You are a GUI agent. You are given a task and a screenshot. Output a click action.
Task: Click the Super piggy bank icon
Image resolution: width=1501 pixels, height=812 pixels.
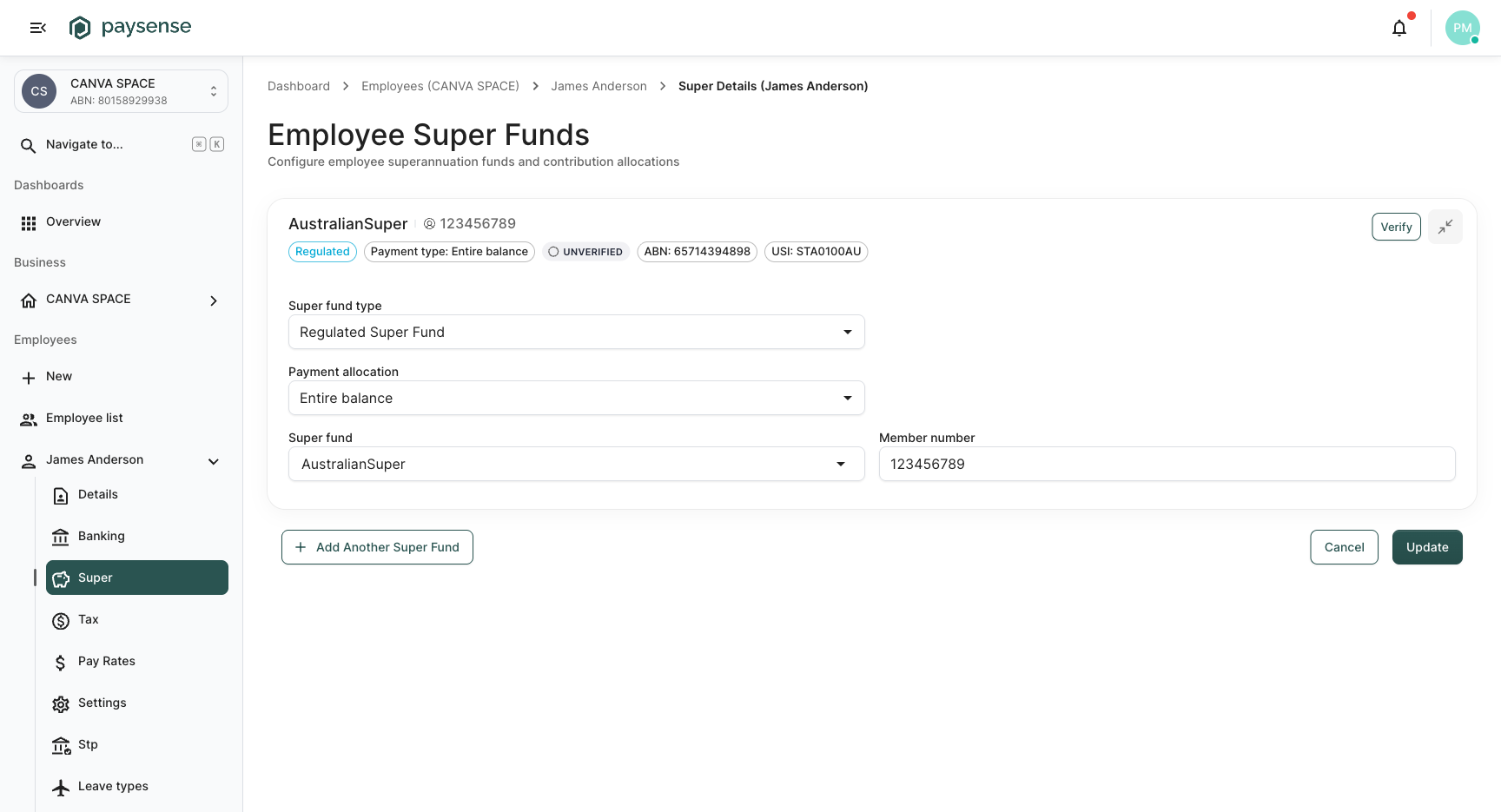(x=61, y=579)
